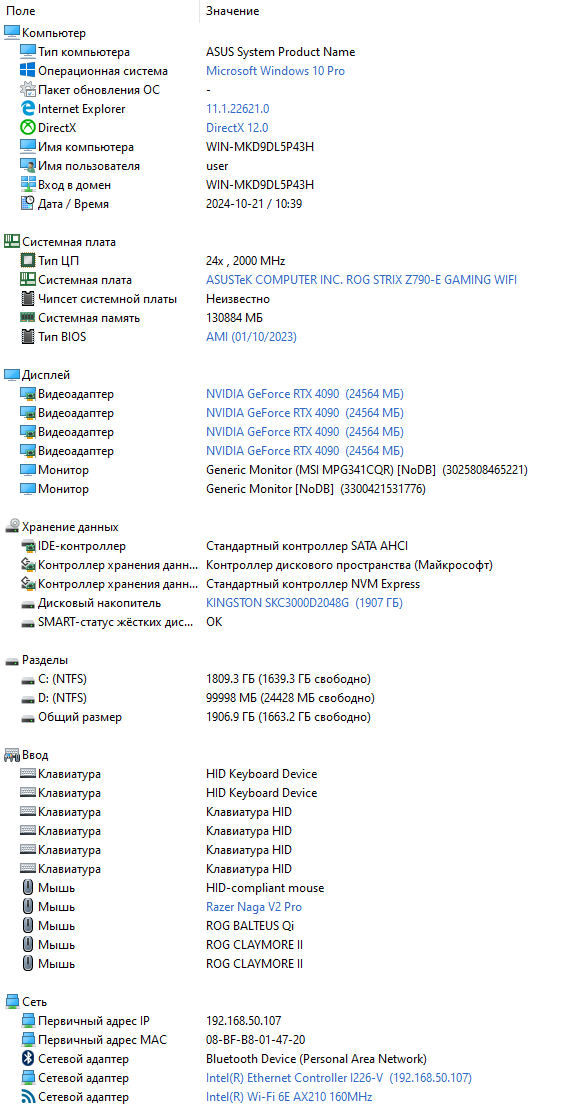
Task: Click the AMI (01/10/2023) BIOS link
Action: (251, 337)
